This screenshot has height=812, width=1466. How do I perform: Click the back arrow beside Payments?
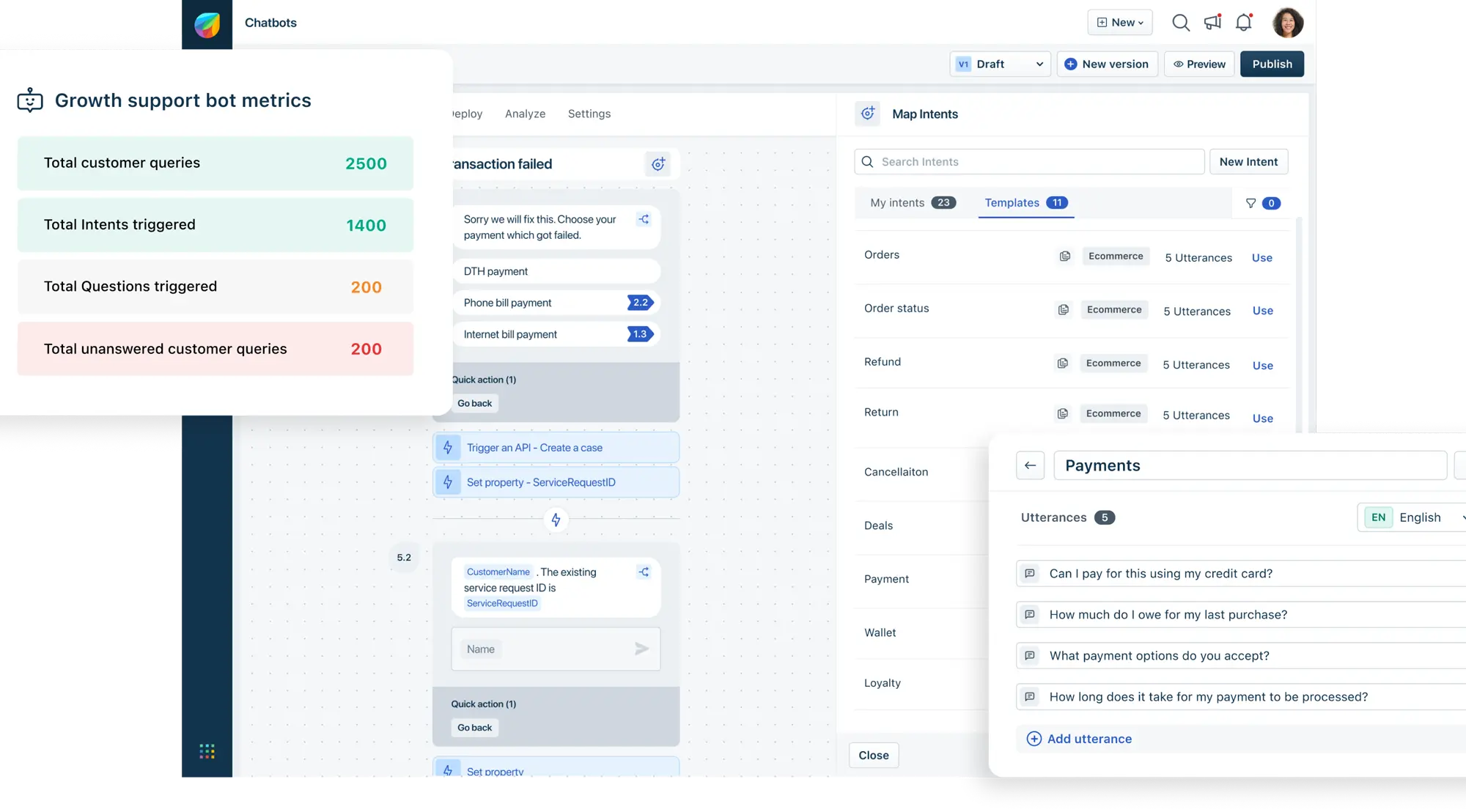coord(1030,465)
